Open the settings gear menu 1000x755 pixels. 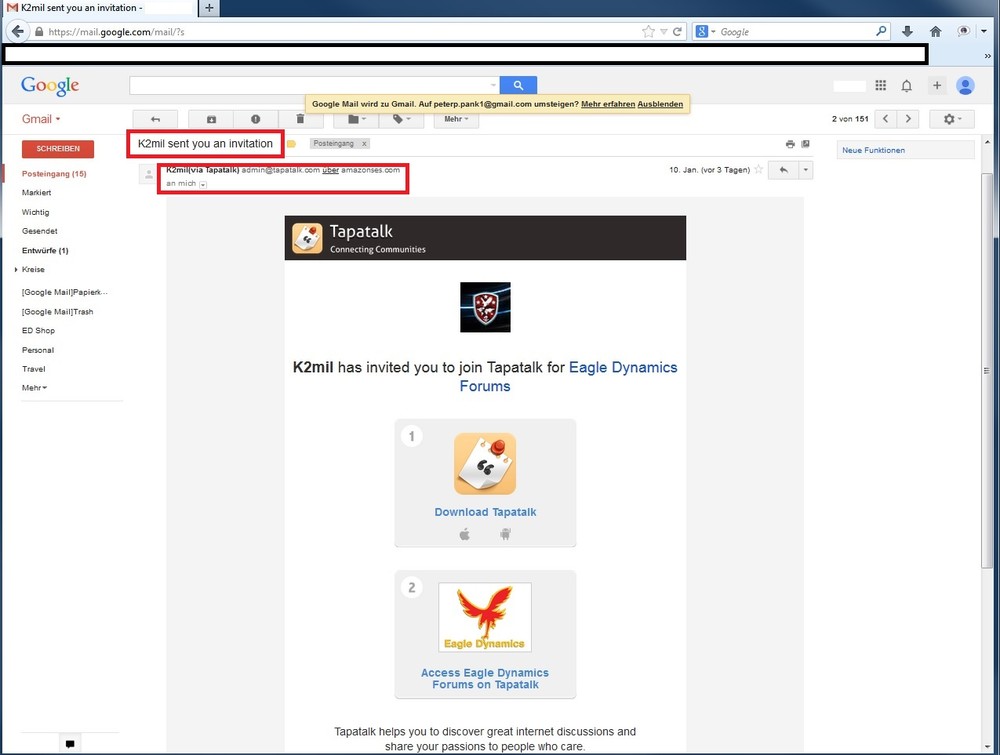(952, 119)
